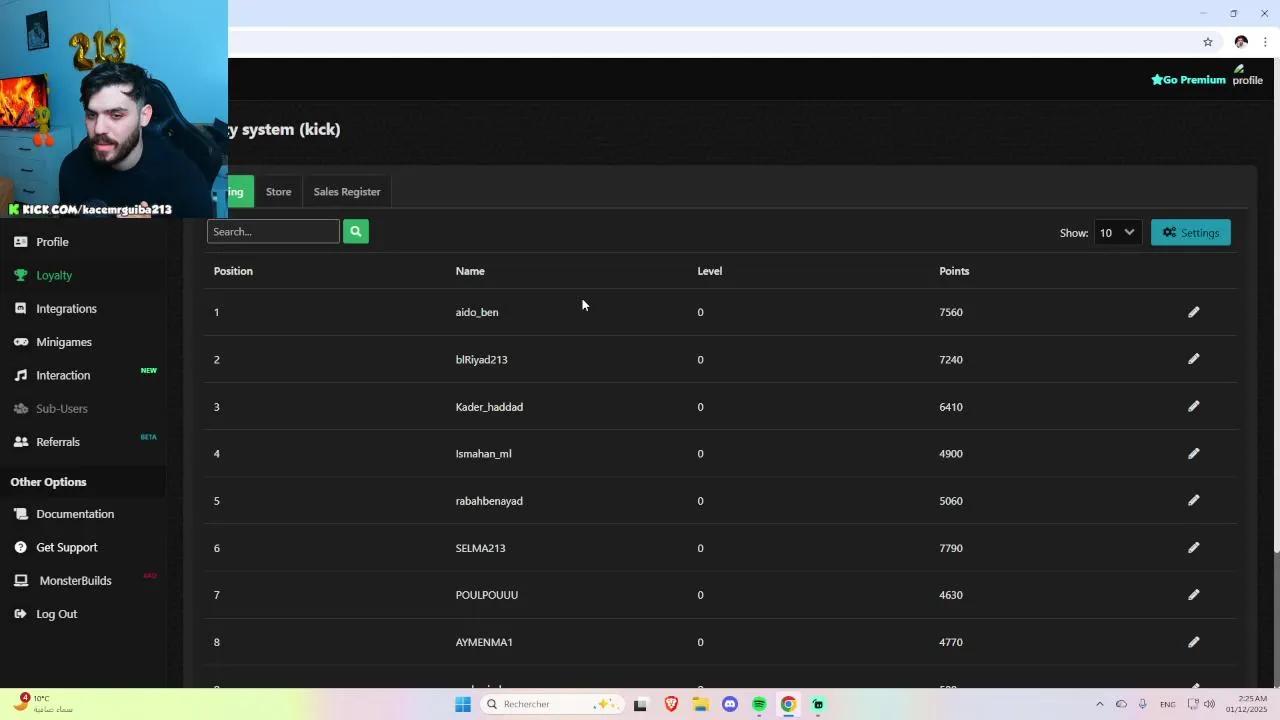Click the Log Out arrow icon
Screen dimensions: 1280x720
[x=21, y=614]
